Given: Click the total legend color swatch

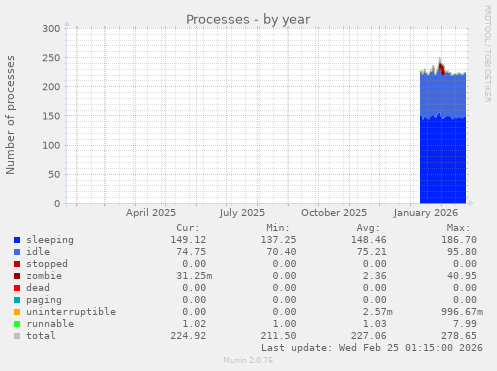Looking at the screenshot, I should pos(17,336).
